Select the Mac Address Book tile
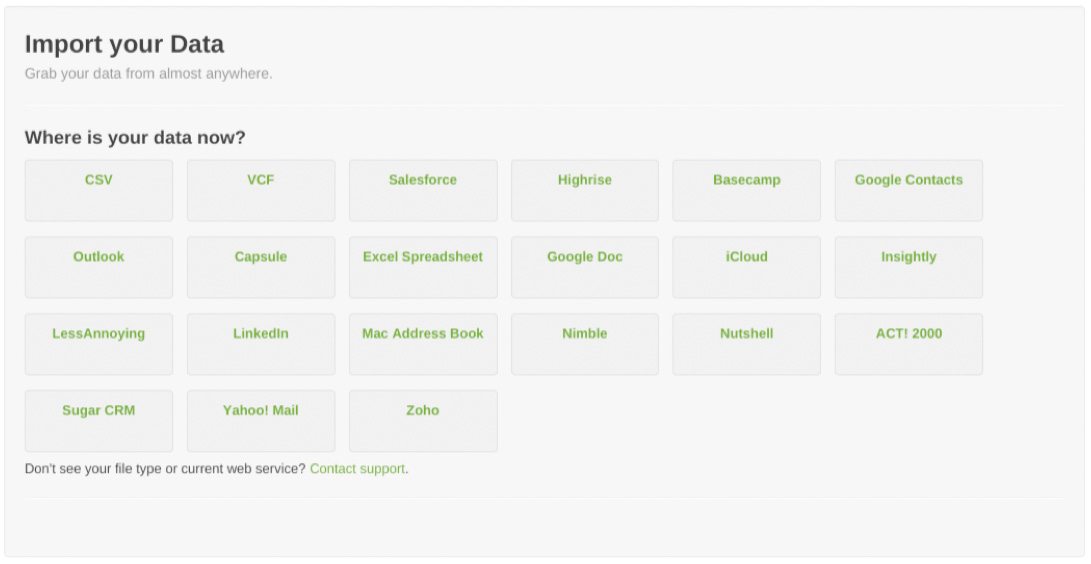Screen dimensions: 1091x564 (x=423, y=344)
